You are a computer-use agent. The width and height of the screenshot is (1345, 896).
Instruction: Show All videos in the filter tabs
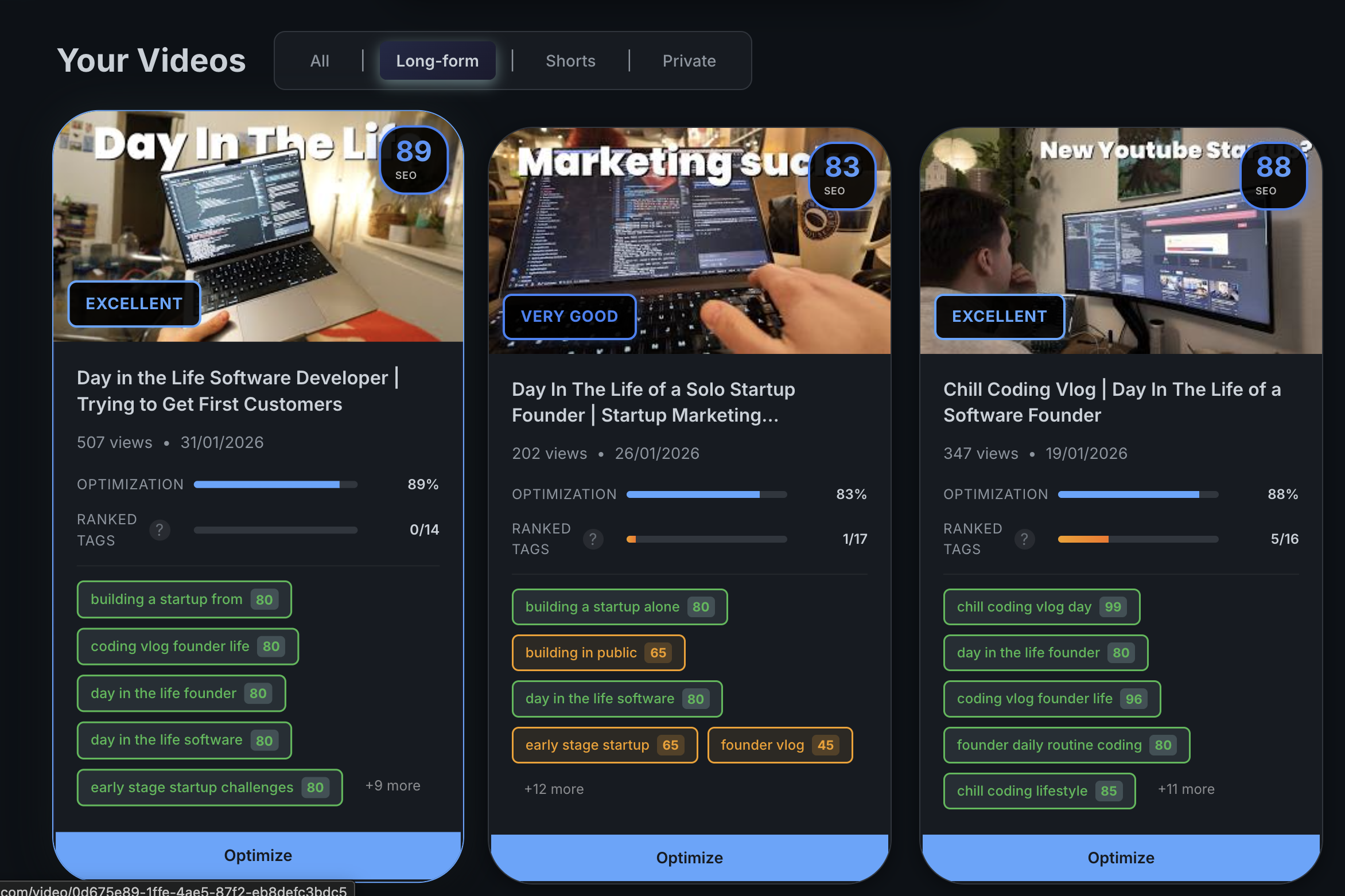[320, 61]
